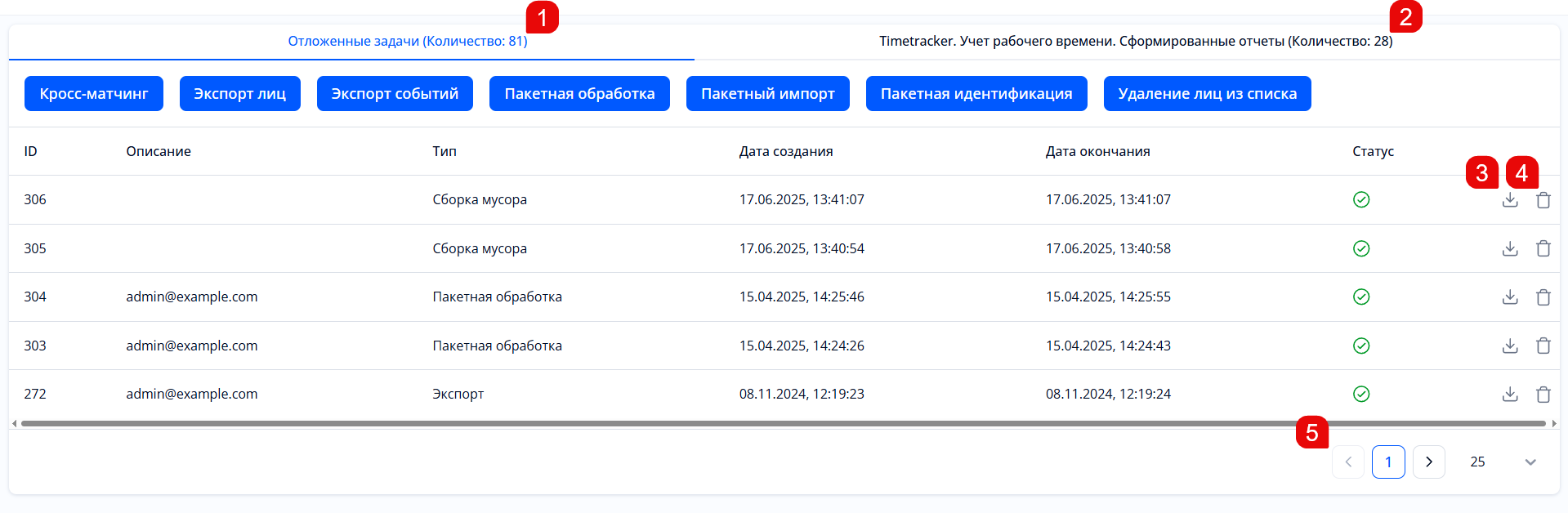Click creation date 17.06.2025, 13:40:54
This screenshot has width=1568, height=513.
pyautogui.click(x=802, y=248)
